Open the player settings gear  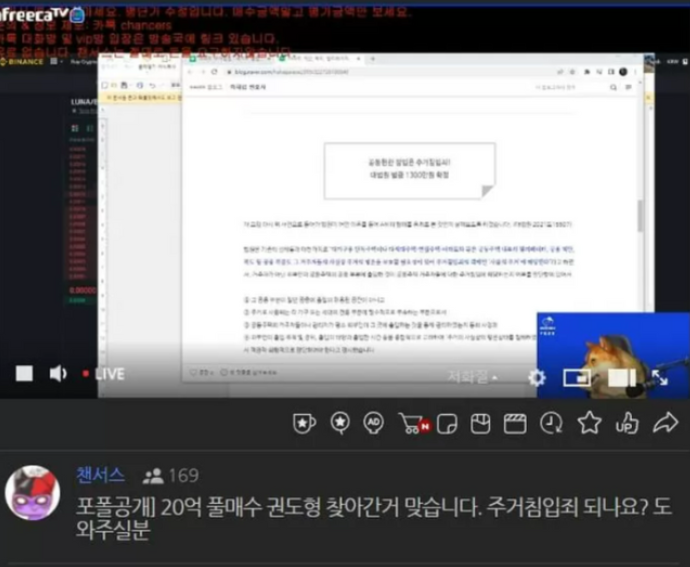(x=536, y=378)
